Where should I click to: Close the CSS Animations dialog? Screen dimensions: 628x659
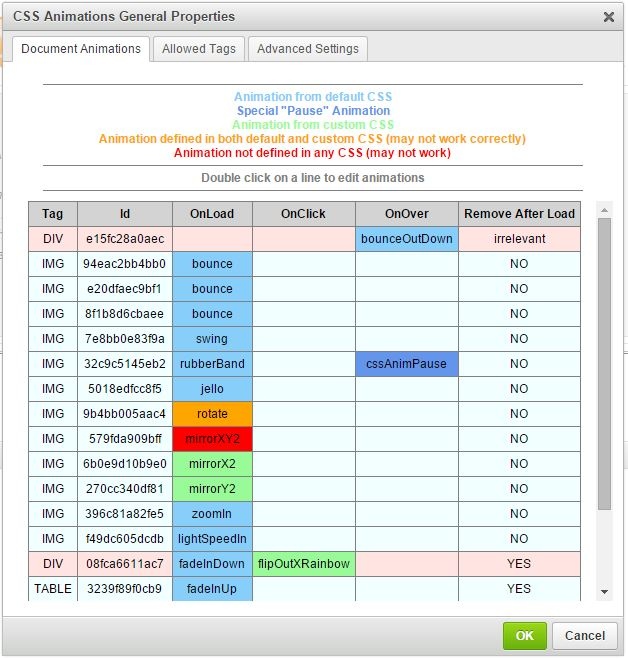pos(609,17)
